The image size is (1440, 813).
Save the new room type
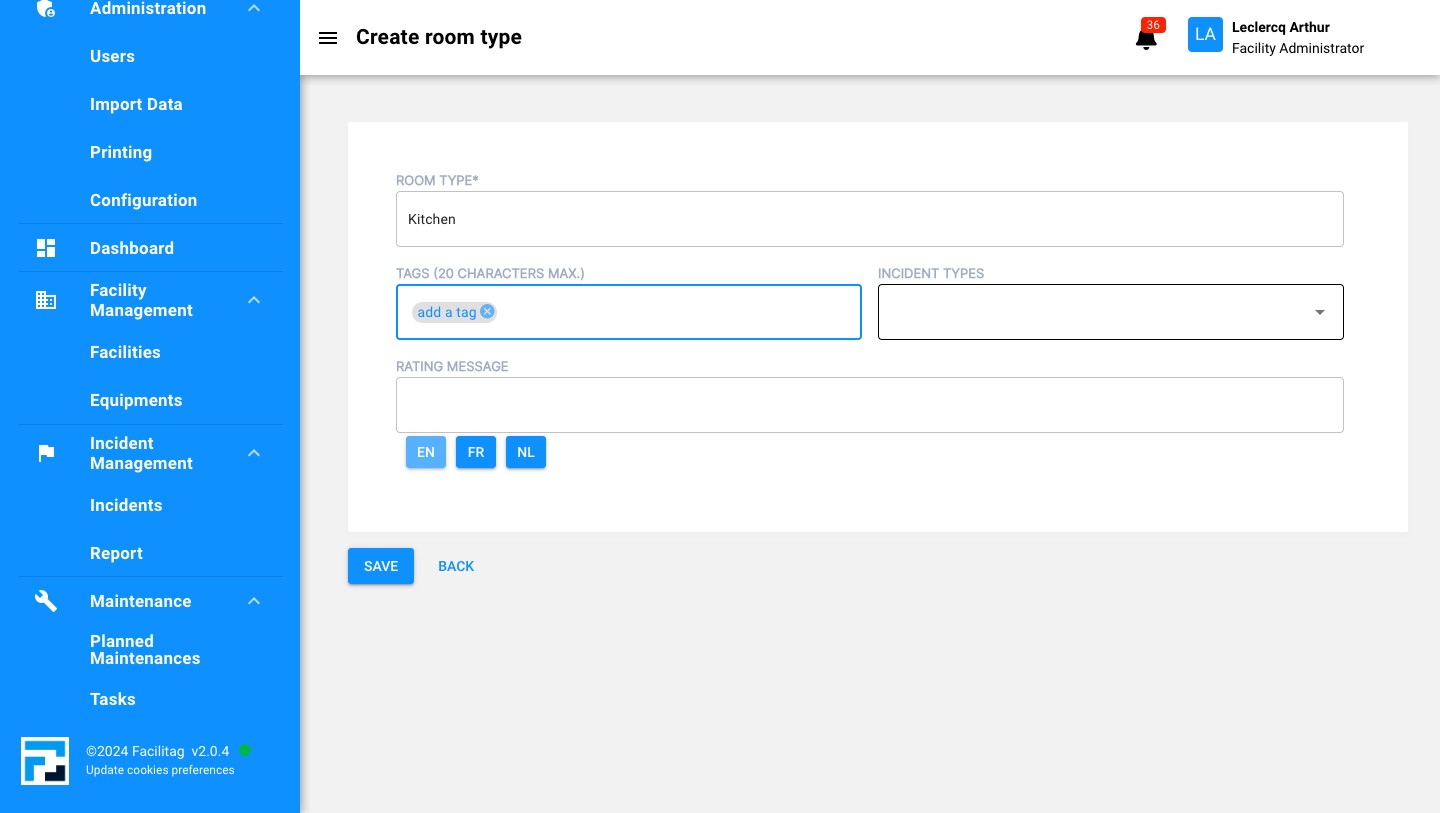click(381, 566)
